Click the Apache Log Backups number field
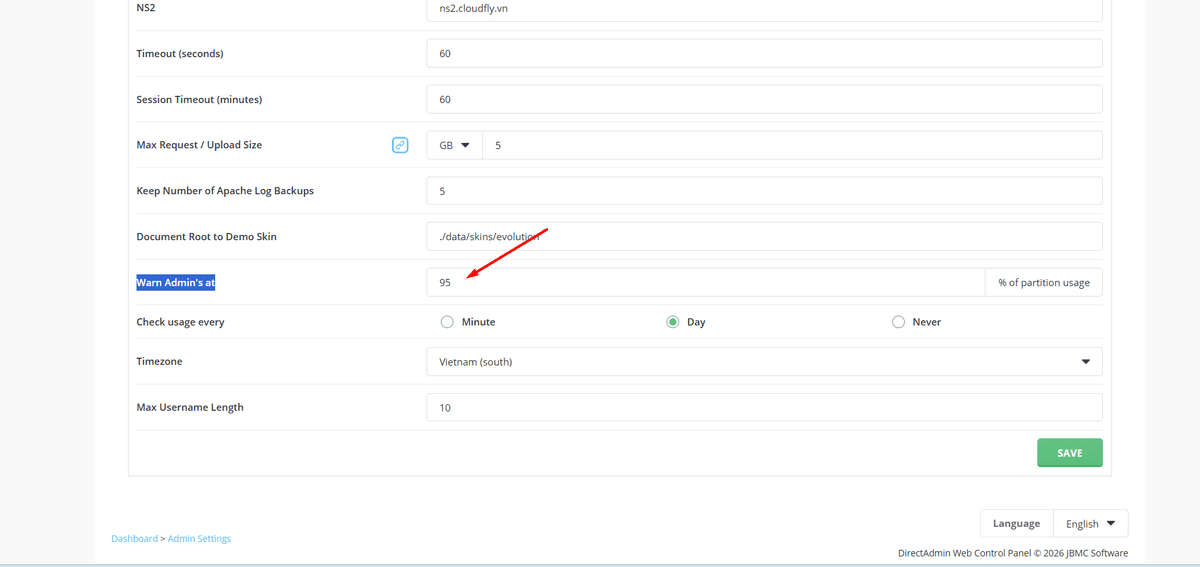The image size is (1200, 567). coord(764,191)
